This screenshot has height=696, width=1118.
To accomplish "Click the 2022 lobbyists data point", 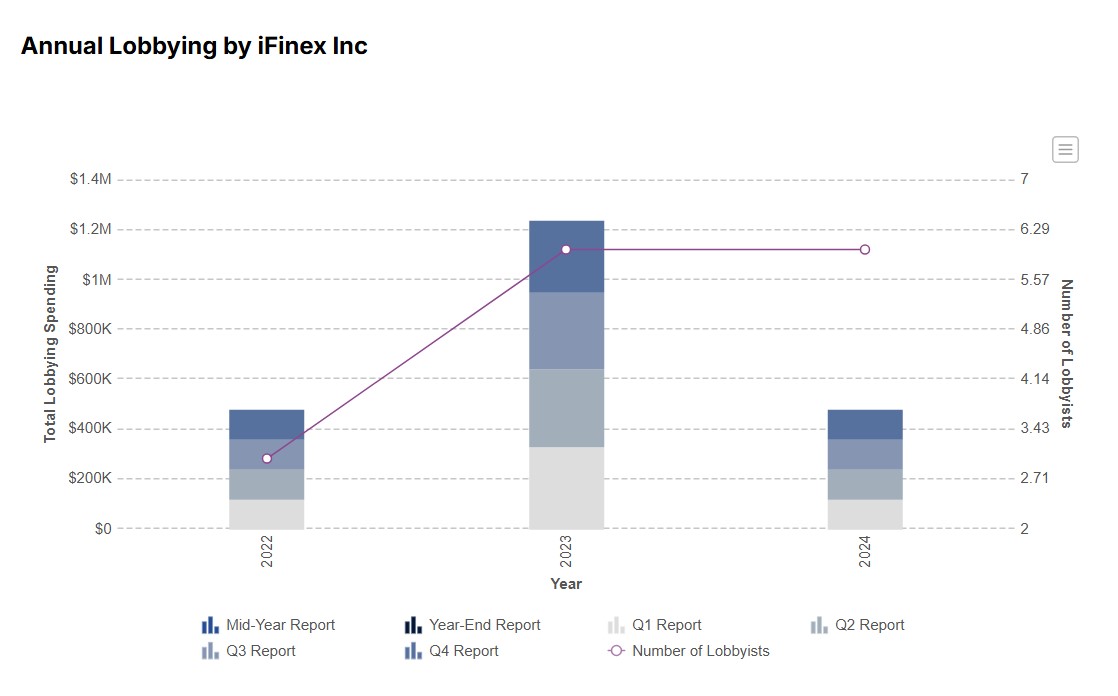I will pos(267,458).
